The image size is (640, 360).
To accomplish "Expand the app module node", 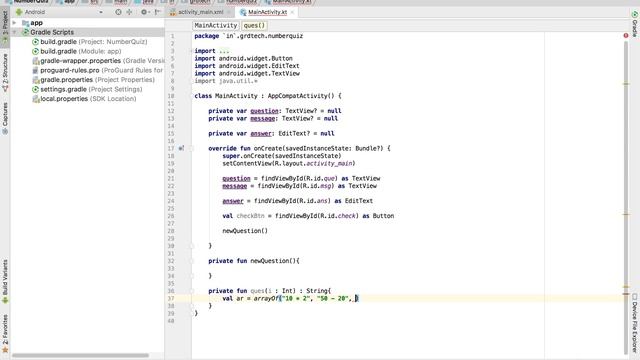I will pos(15,23).
